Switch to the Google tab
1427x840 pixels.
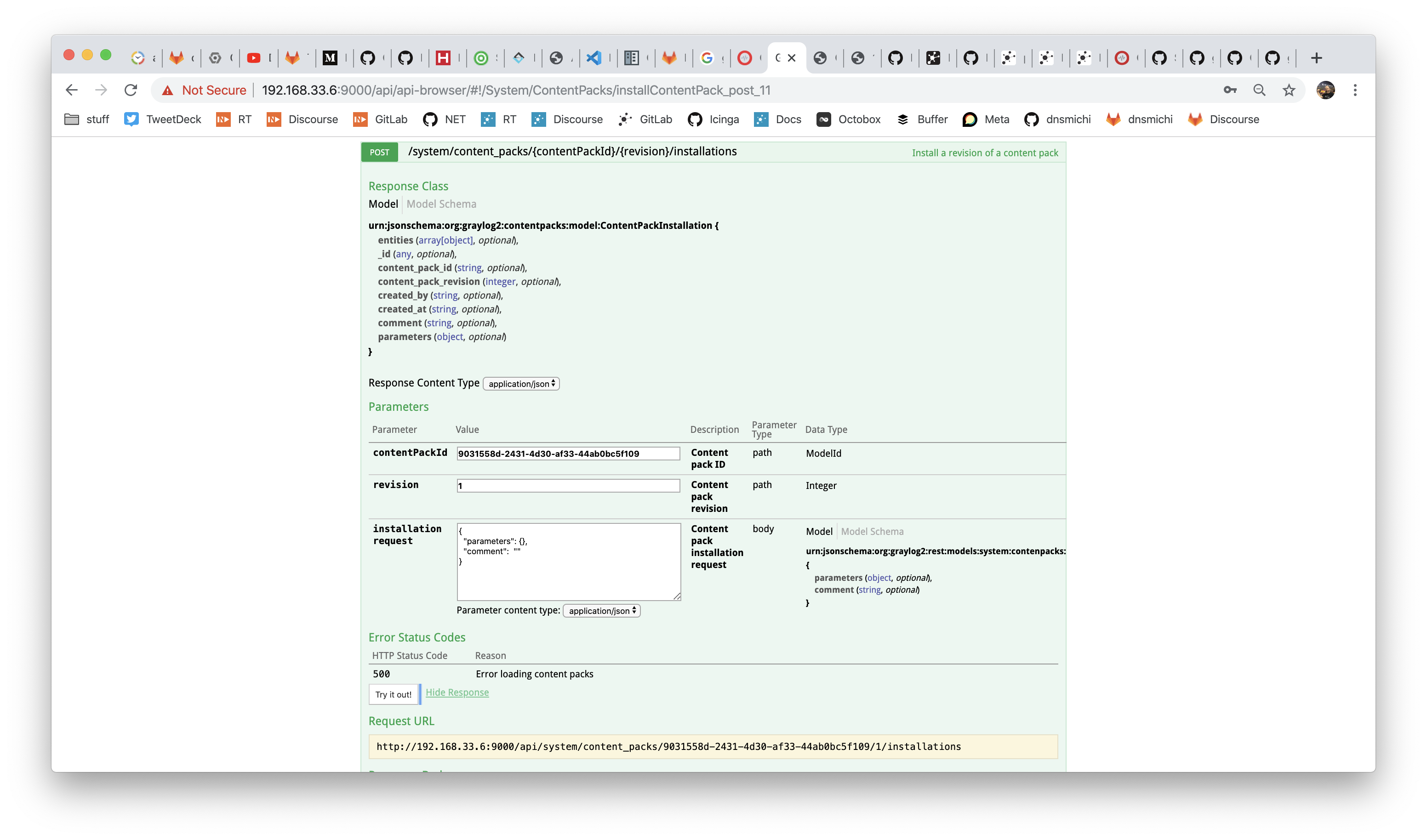click(707, 58)
